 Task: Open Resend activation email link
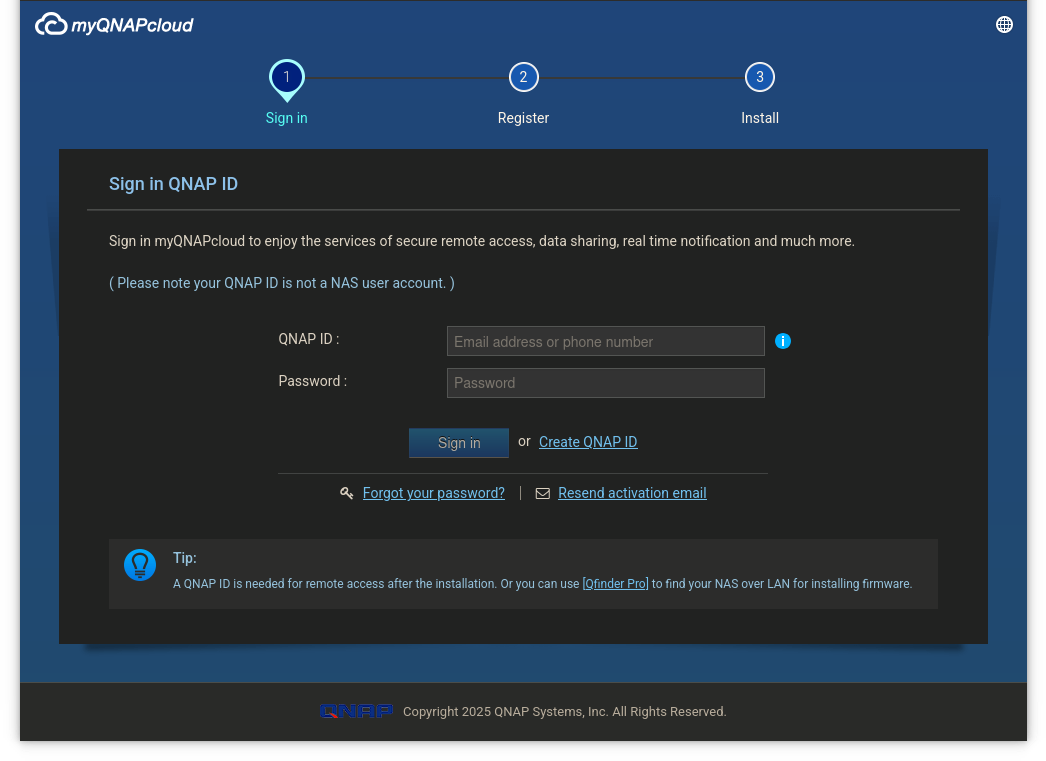pos(632,493)
